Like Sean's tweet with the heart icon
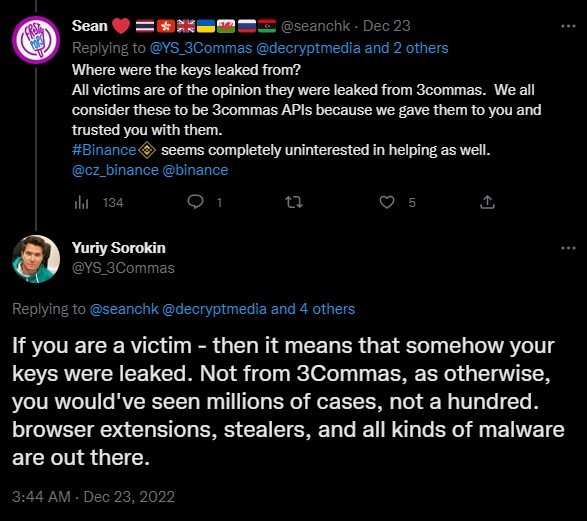 387,202
